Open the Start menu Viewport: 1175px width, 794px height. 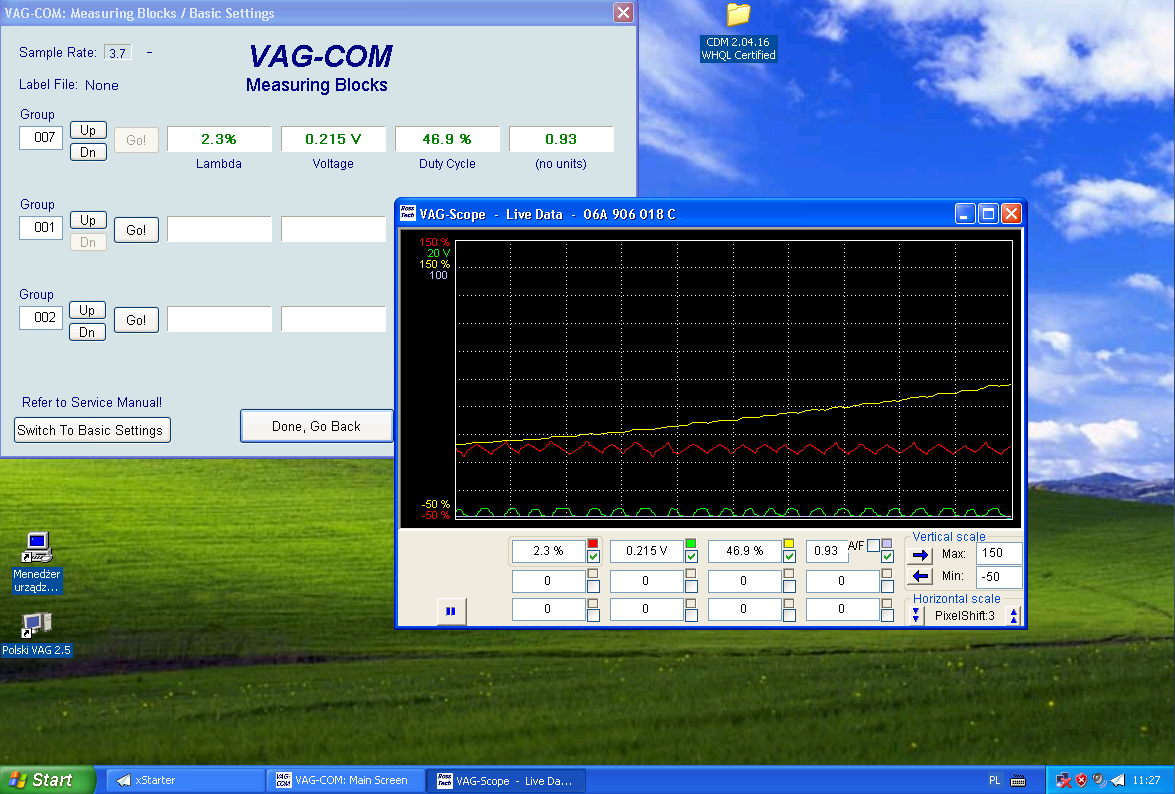click(47, 780)
